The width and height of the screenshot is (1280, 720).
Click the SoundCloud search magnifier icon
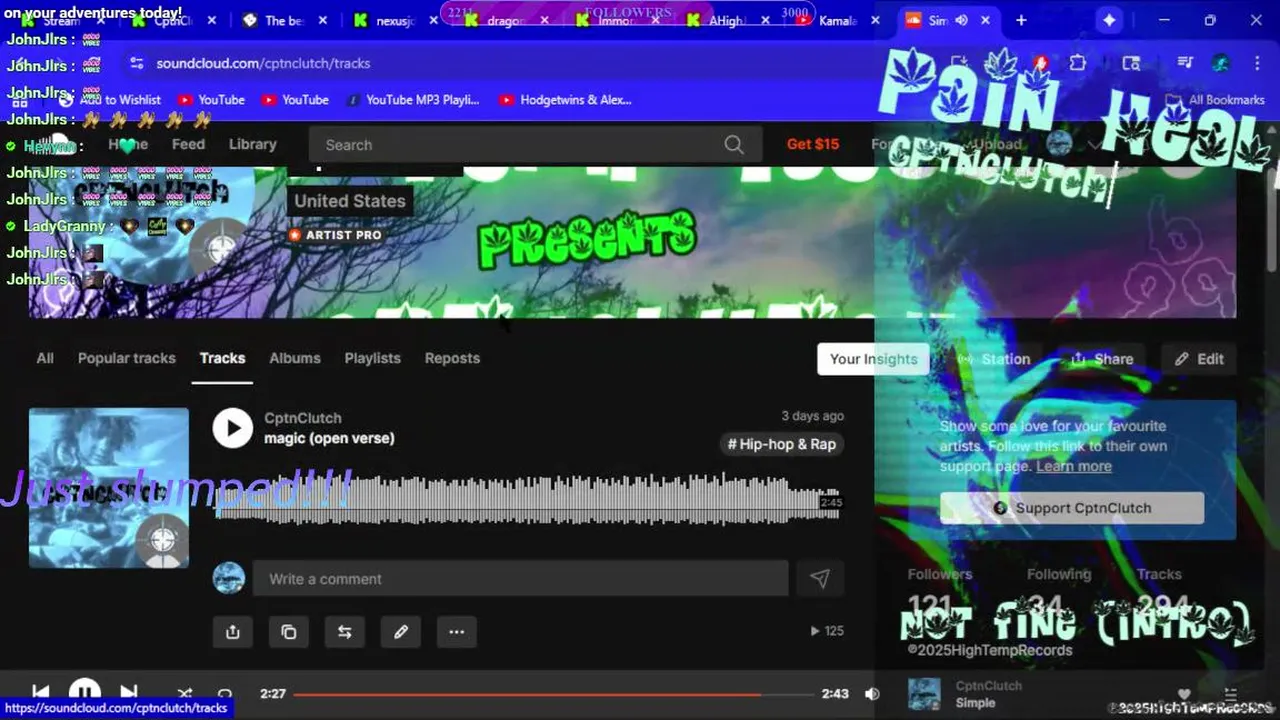pyautogui.click(x=734, y=145)
